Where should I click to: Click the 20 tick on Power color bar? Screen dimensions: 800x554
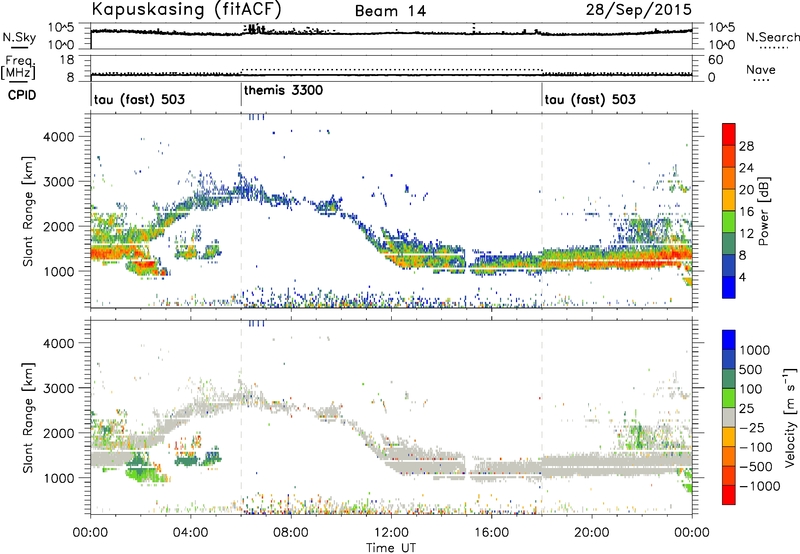(746, 190)
